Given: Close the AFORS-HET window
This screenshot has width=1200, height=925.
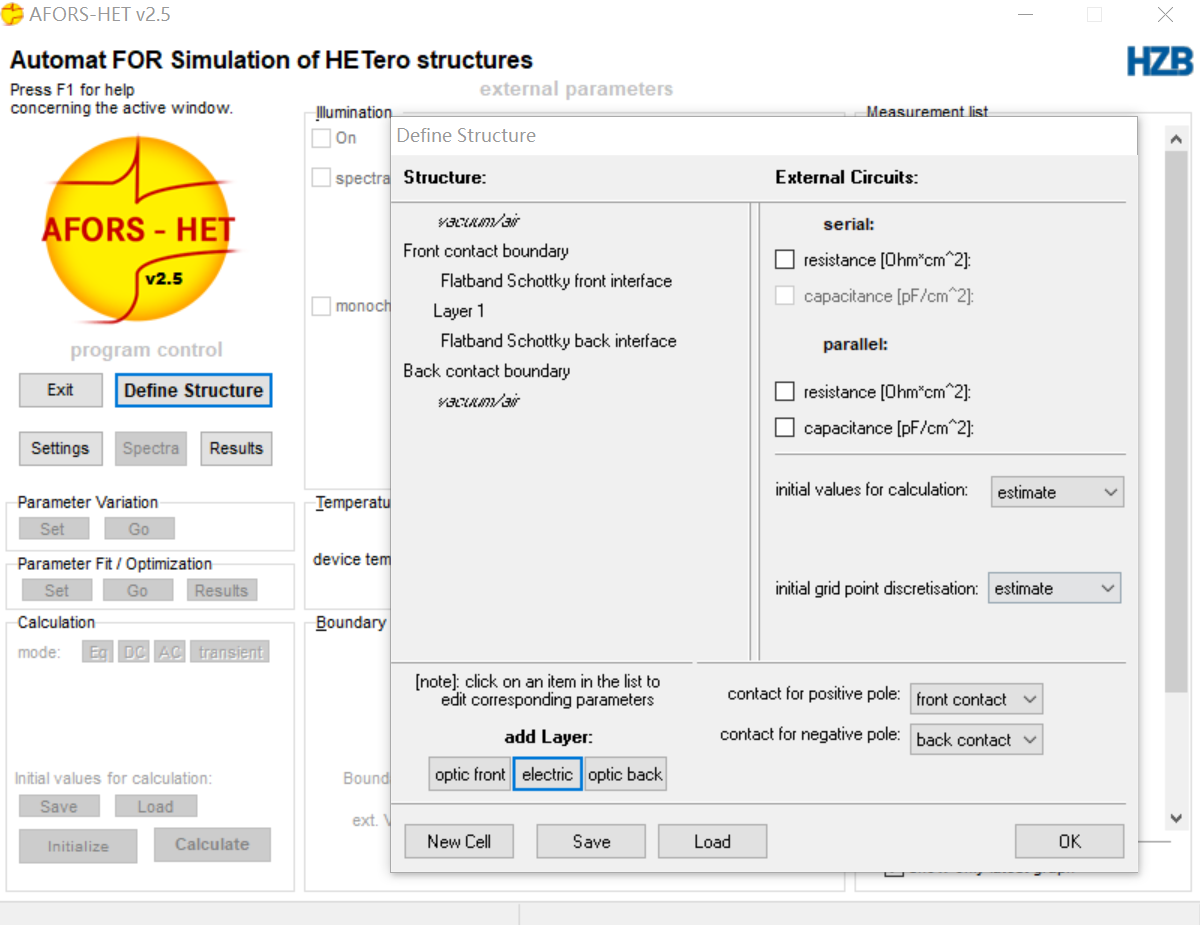Looking at the screenshot, I should [x=1165, y=14].
